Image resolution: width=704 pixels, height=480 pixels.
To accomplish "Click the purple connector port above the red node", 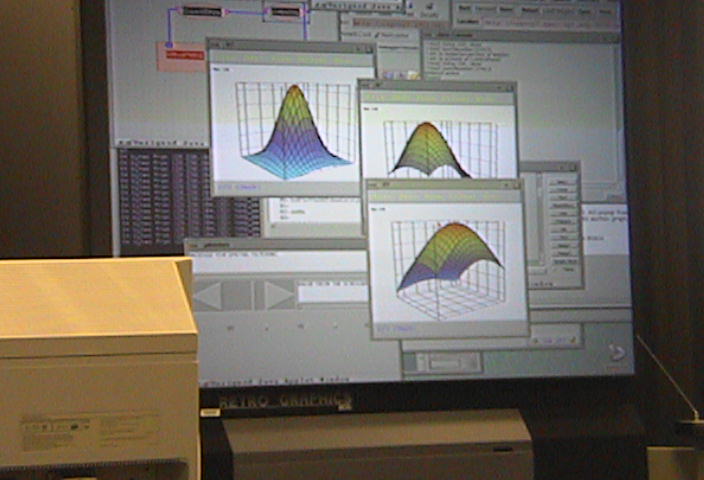I will click(x=169, y=44).
